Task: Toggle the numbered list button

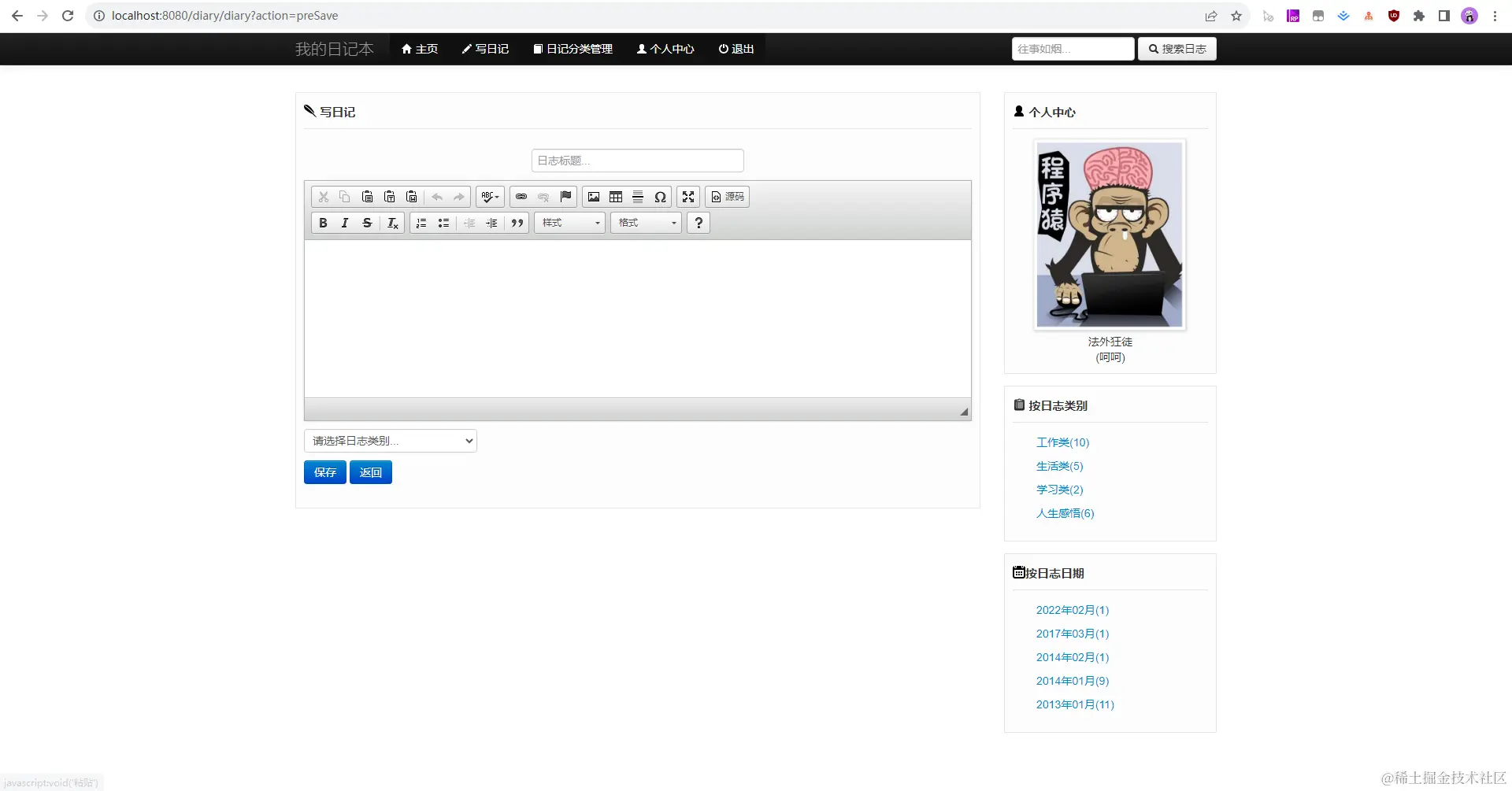Action: [421, 223]
